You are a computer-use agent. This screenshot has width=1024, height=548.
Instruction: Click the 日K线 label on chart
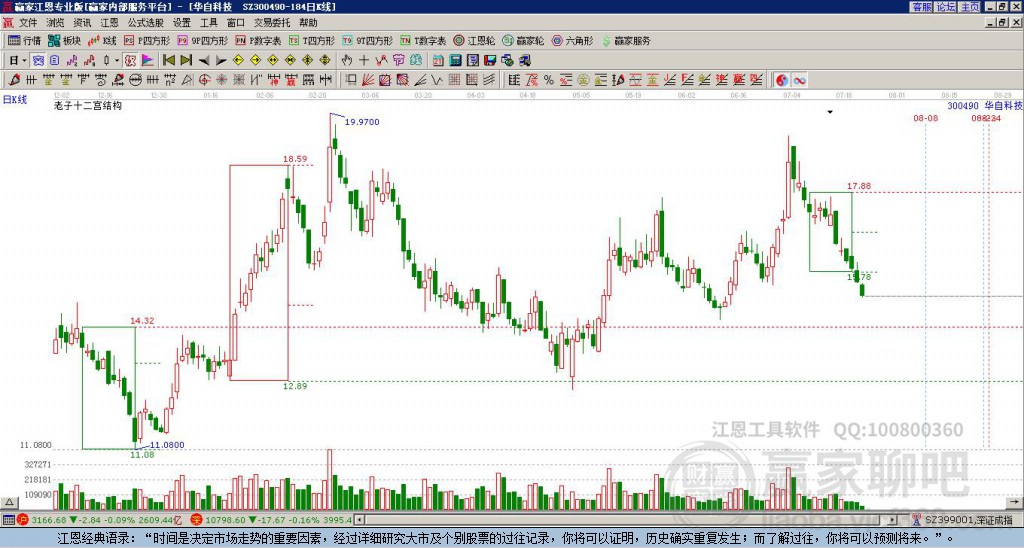coord(14,99)
